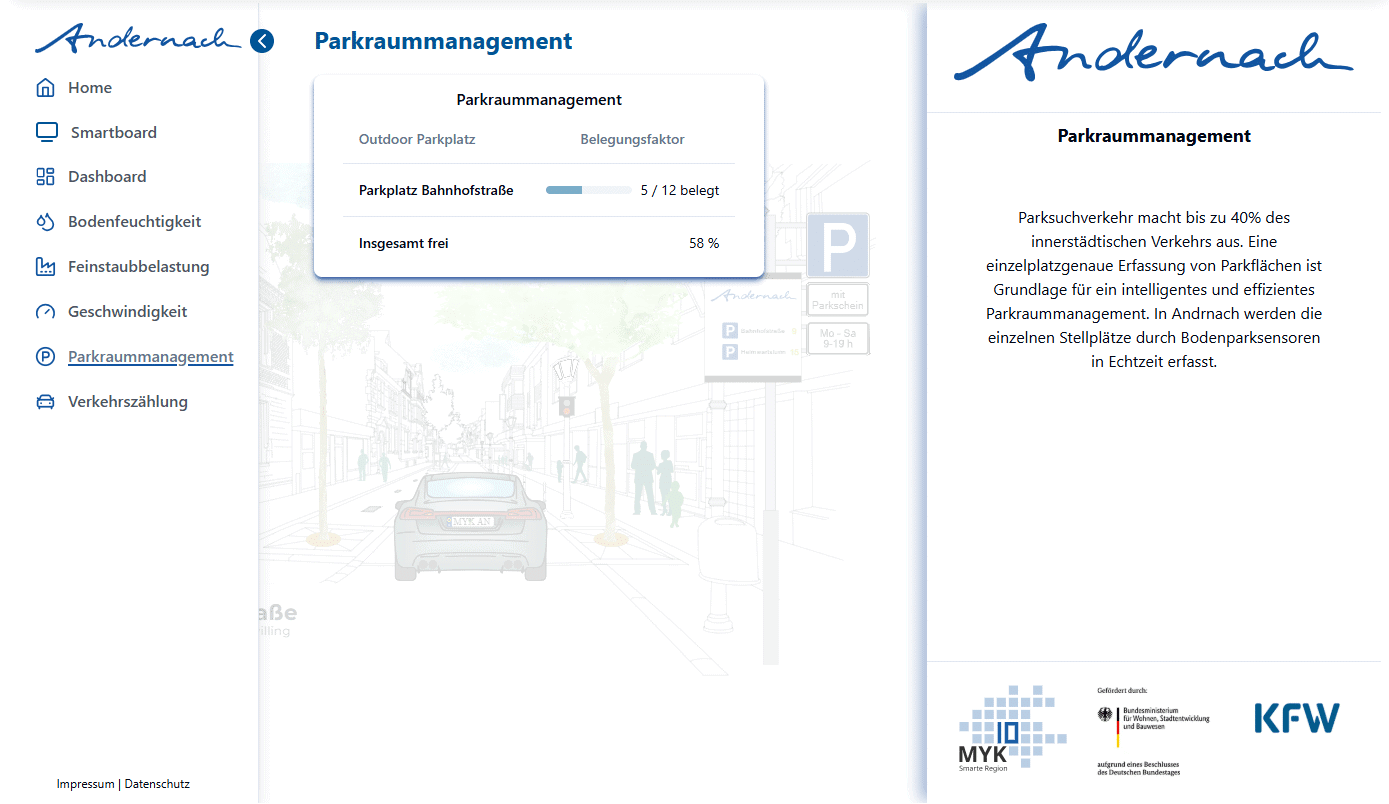This screenshot has height=804, width=1389.
Task: Click the Andernach logo in the sidebar
Action: tap(138, 40)
